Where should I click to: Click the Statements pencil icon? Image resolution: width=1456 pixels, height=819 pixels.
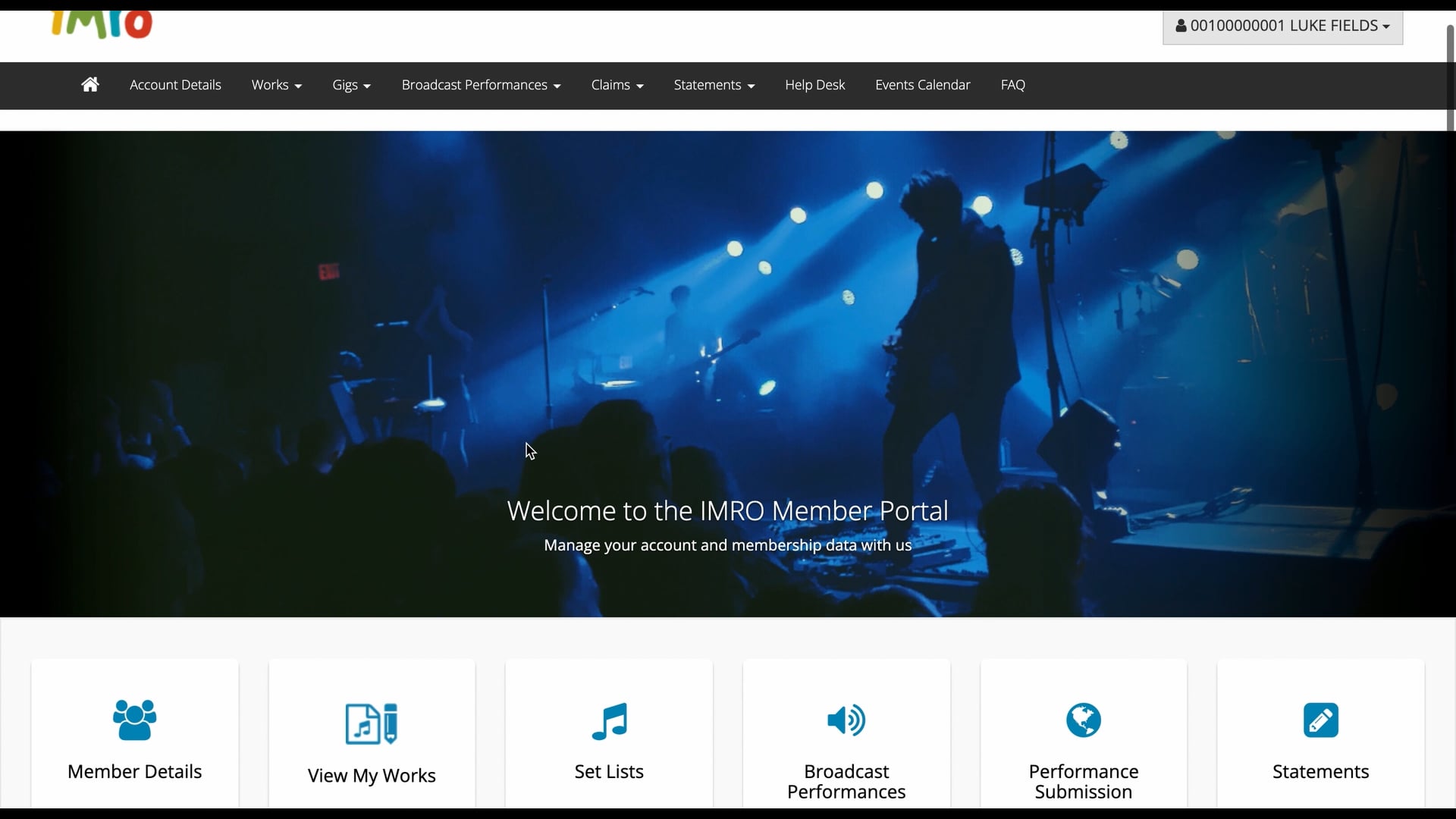pos(1321,720)
